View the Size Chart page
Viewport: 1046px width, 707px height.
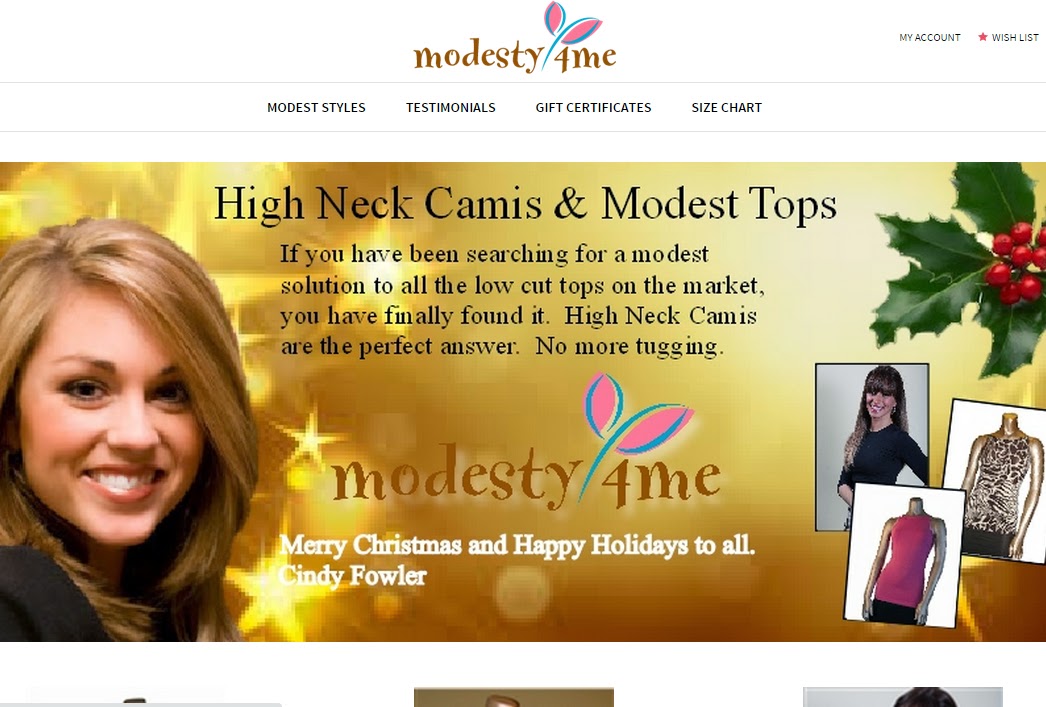726,107
